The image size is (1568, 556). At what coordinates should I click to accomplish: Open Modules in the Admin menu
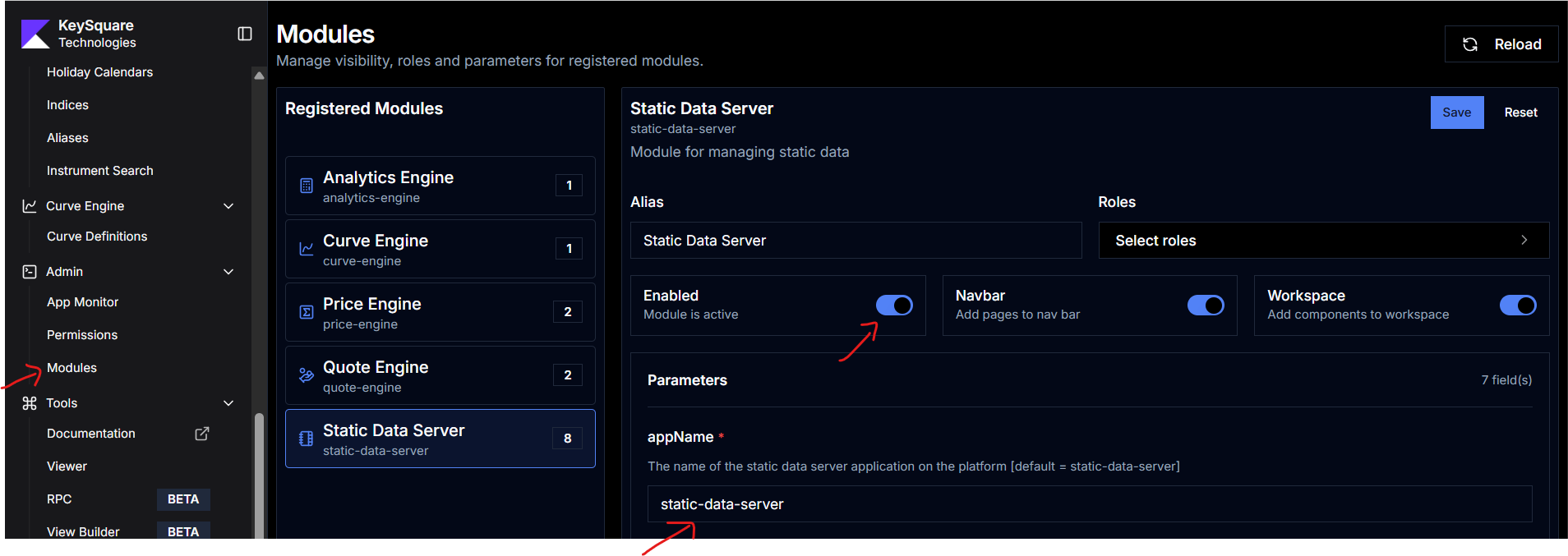point(71,368)
